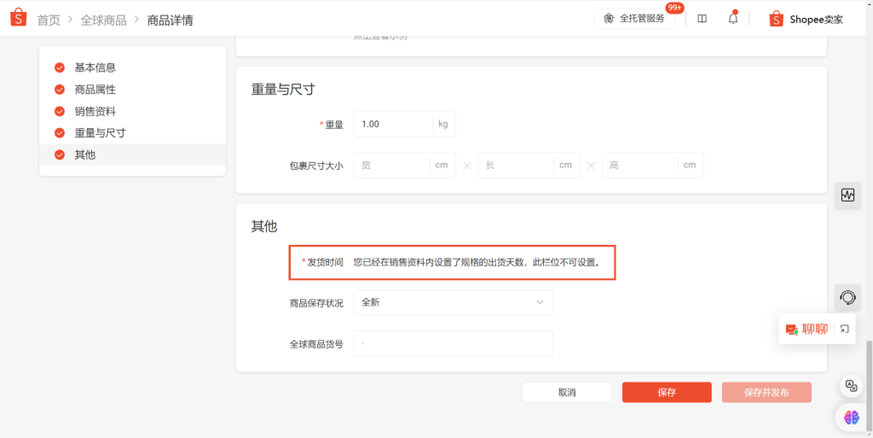
Task: Click the Shopee卖家 account icon
Action: [x=776, y=19]
